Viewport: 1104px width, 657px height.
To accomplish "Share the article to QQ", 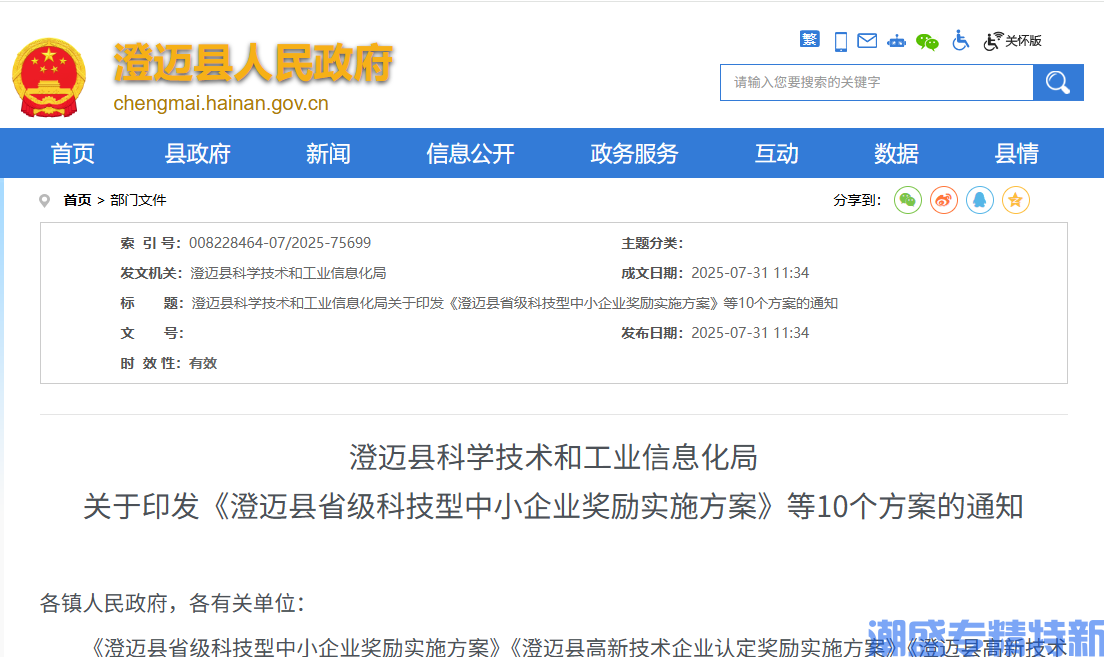I will click(980, 200).
